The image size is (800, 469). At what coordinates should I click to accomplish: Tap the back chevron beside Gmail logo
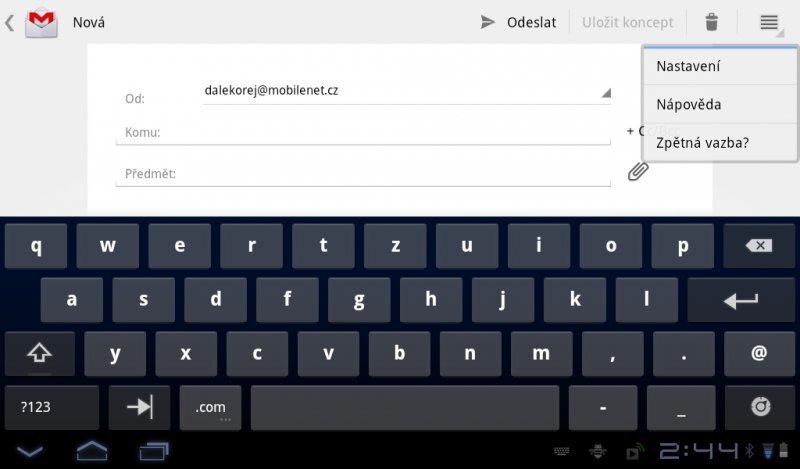[10, 23]
